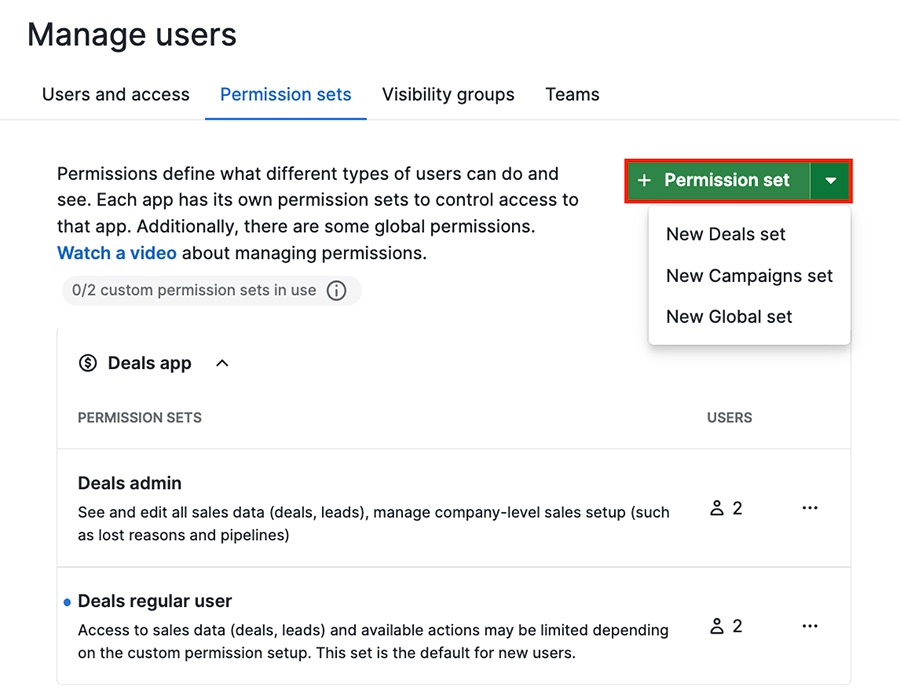Click the Deals app dollar icon

pyautogui.click(x=89, y=363)
